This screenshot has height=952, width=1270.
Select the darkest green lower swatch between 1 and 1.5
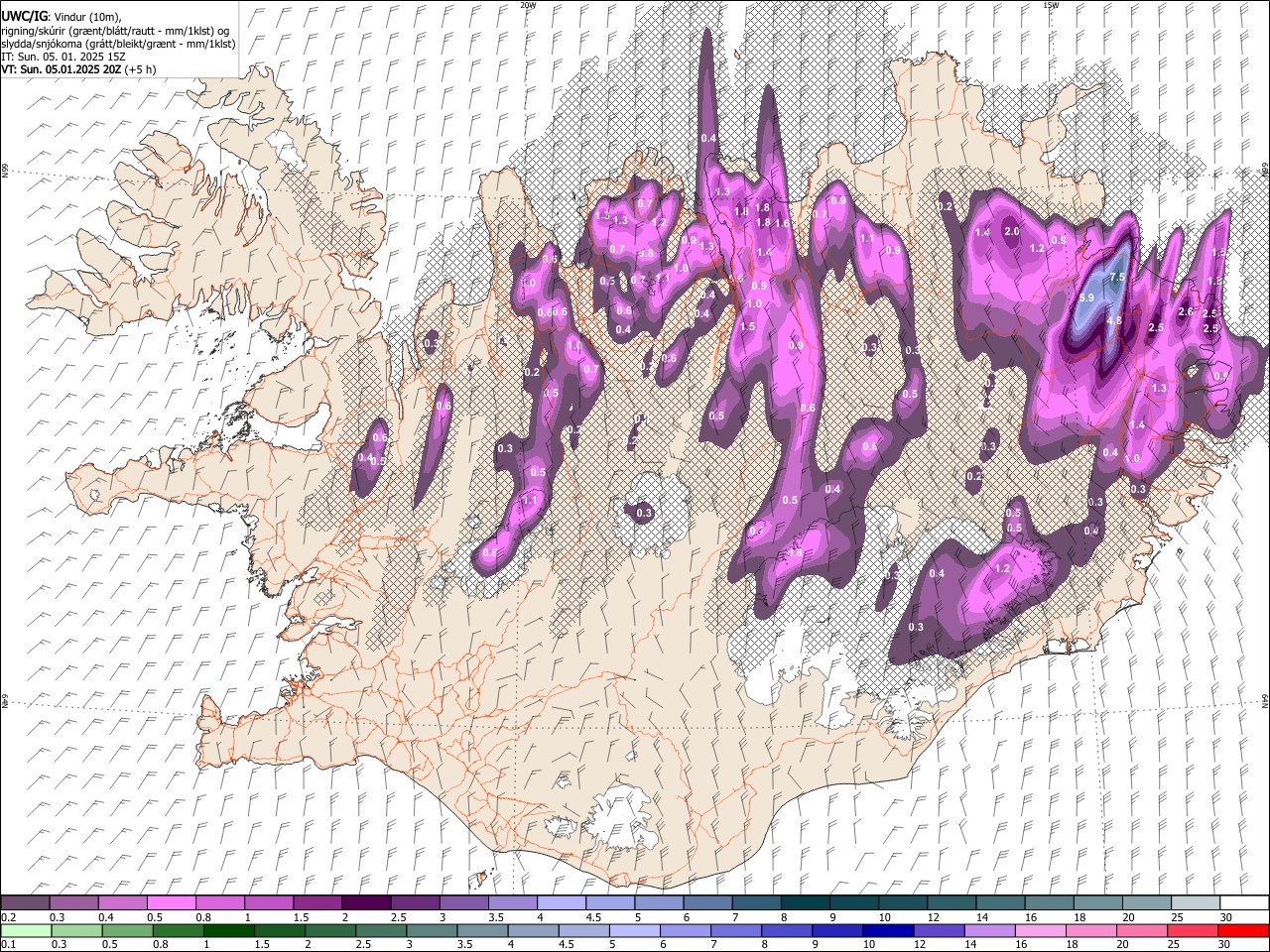(228, 930)
